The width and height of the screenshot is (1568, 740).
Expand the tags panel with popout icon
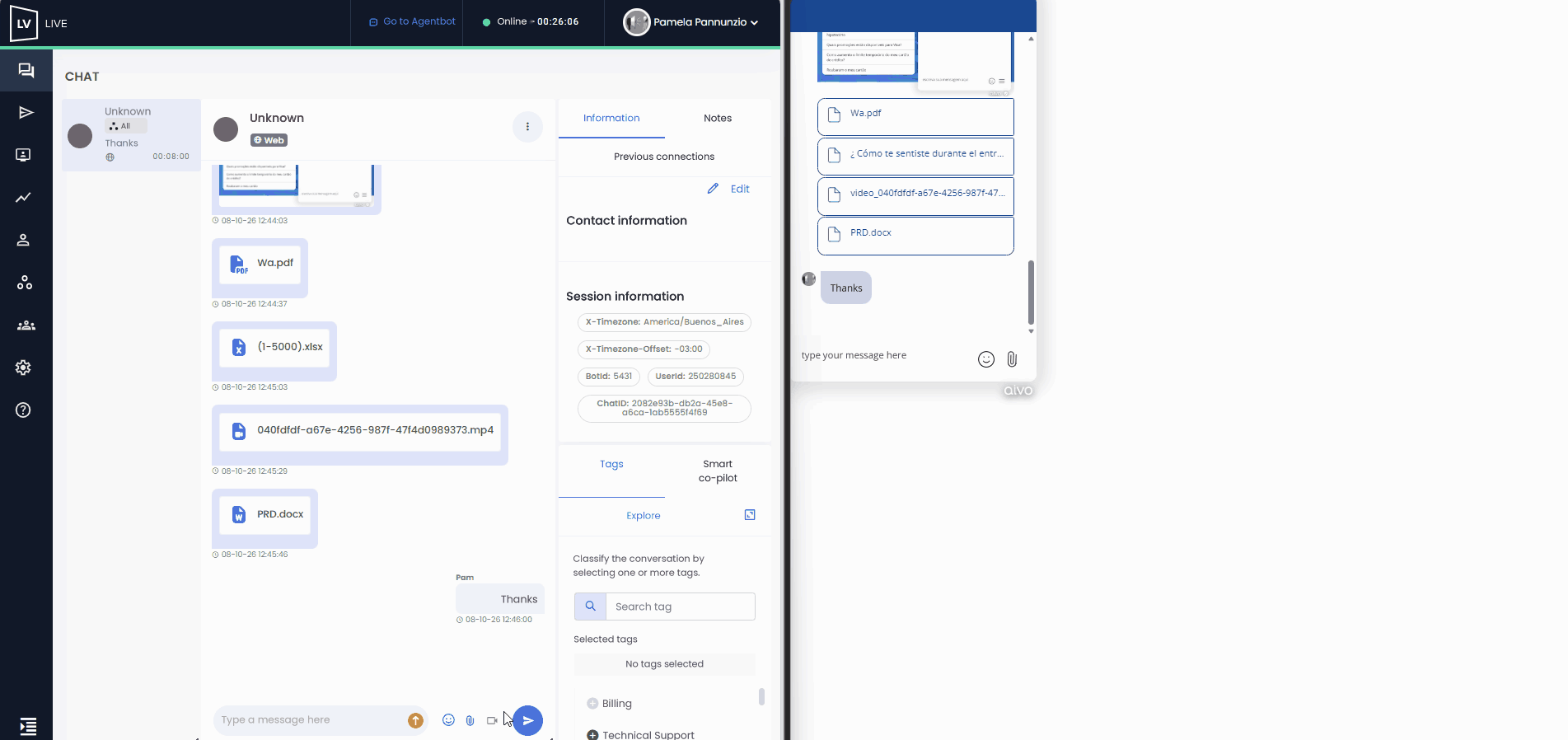point(750,515)
